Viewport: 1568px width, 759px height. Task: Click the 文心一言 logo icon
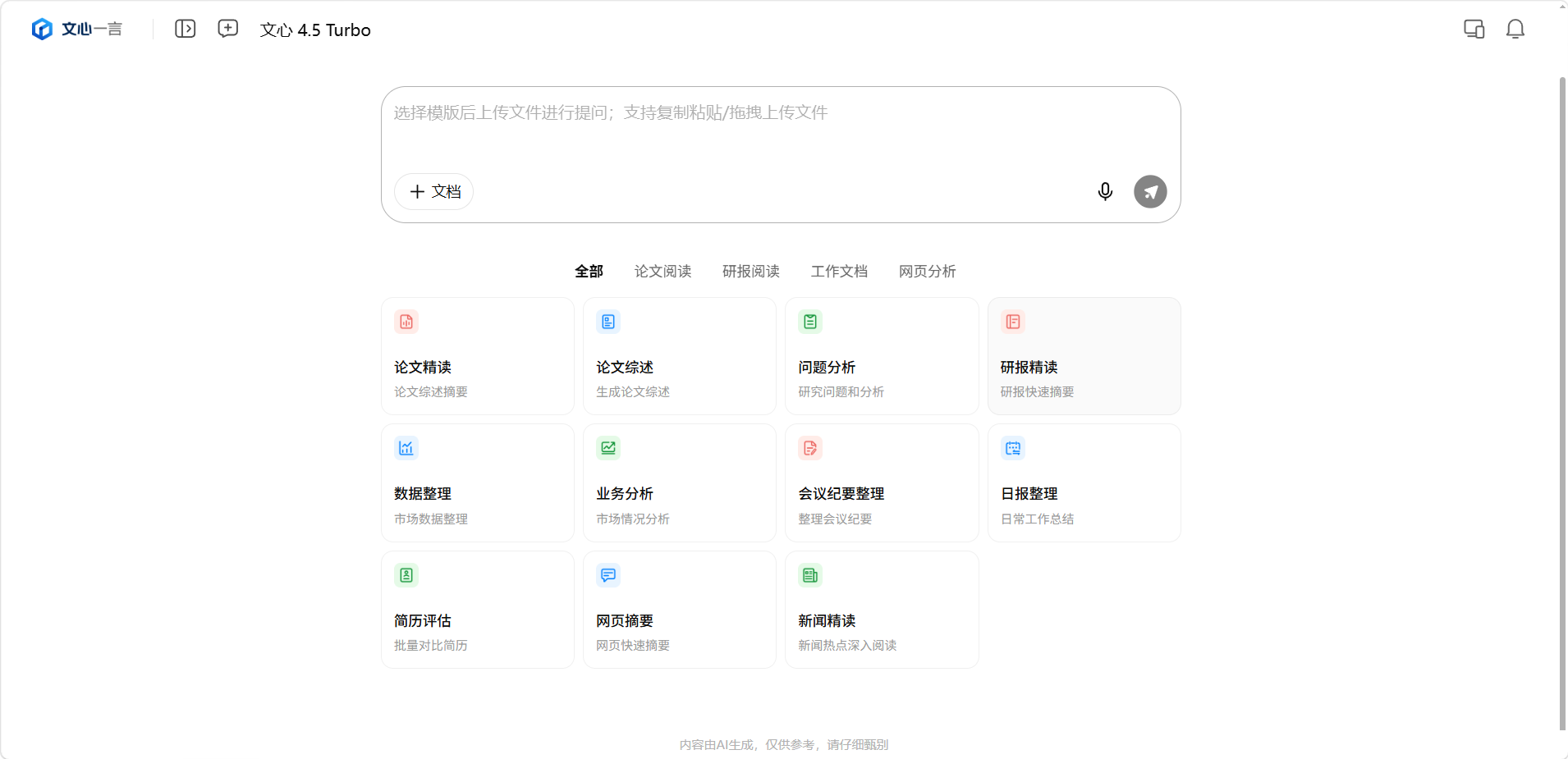pyautogui.click(x=42, y=30)
